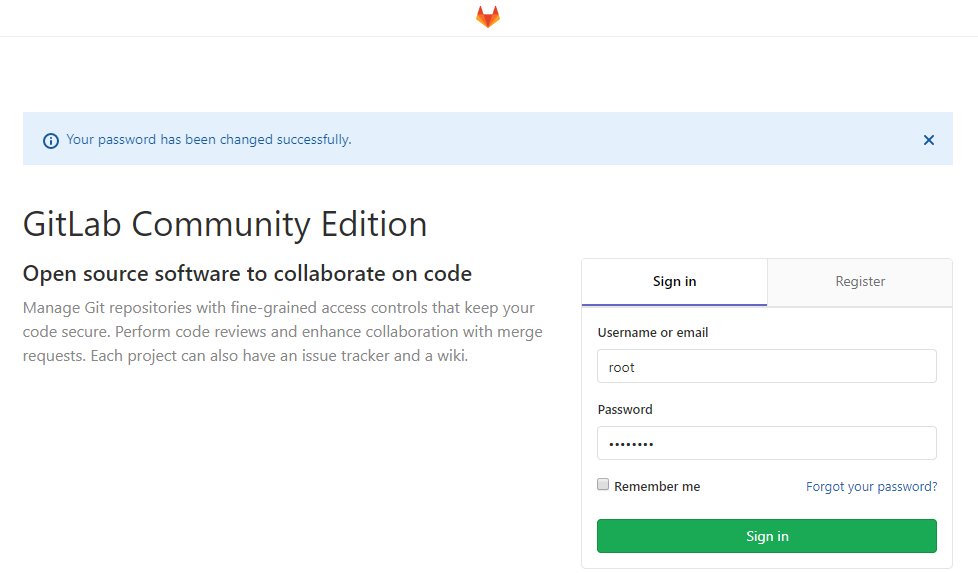Enable the Remember me checkbox
Viewport: 978px width, 573px height.
(x=603, y=485)
